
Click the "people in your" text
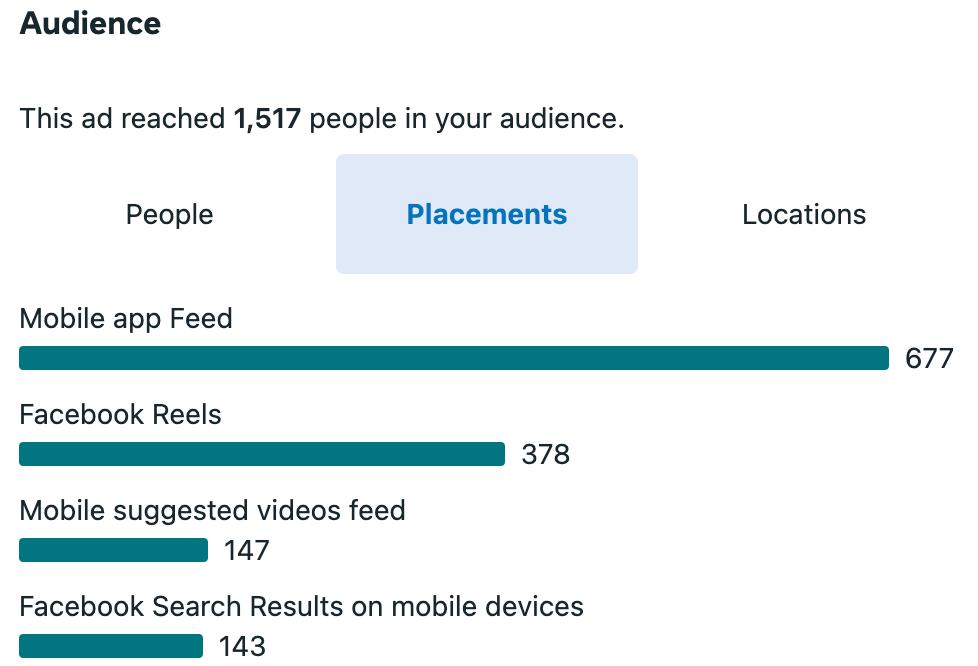[x=400, y=119]
